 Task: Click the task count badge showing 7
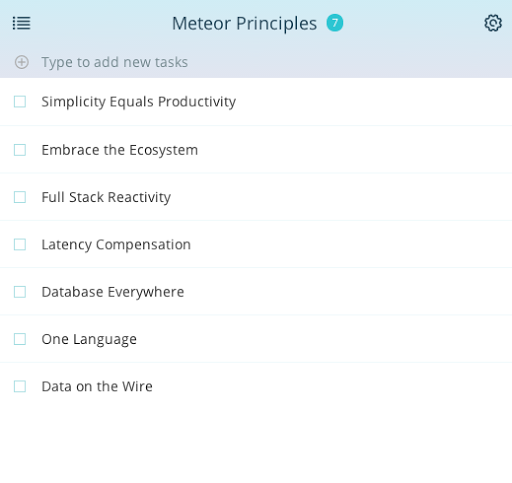[x=335, y=23]
